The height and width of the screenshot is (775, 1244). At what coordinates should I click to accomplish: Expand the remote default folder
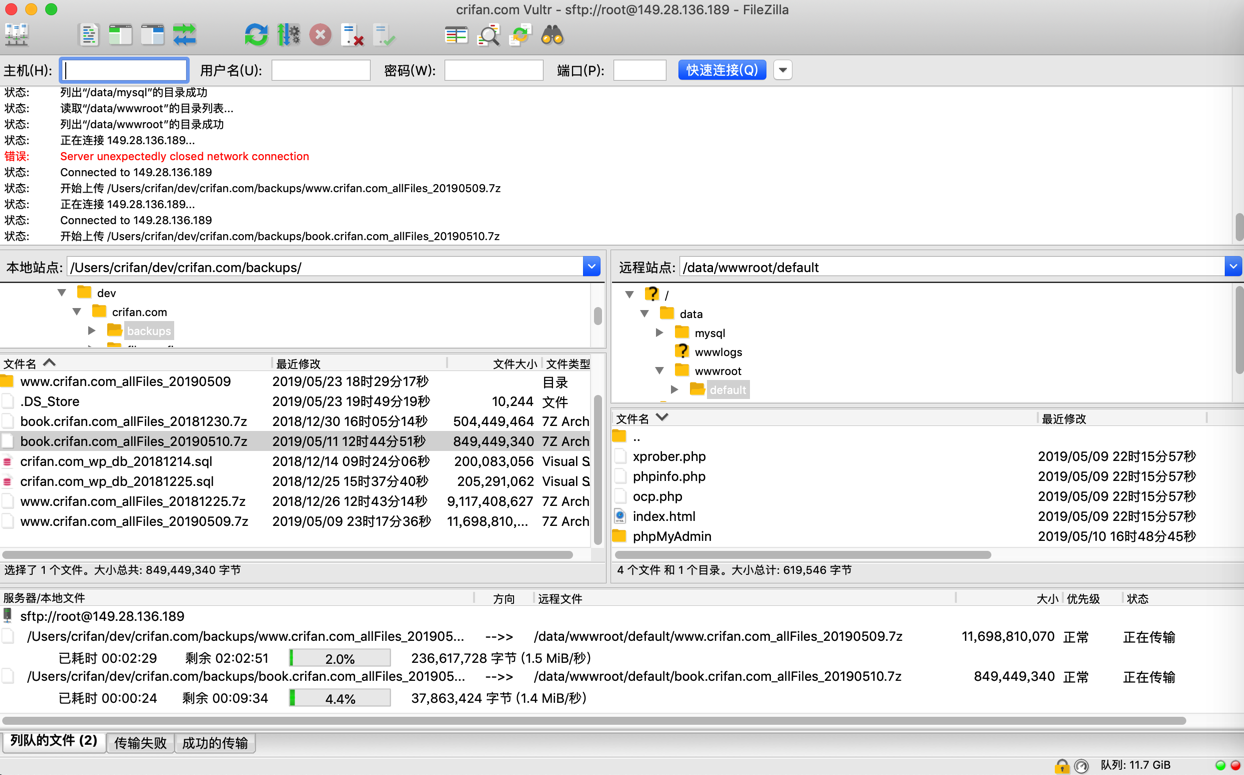(675, 389)
